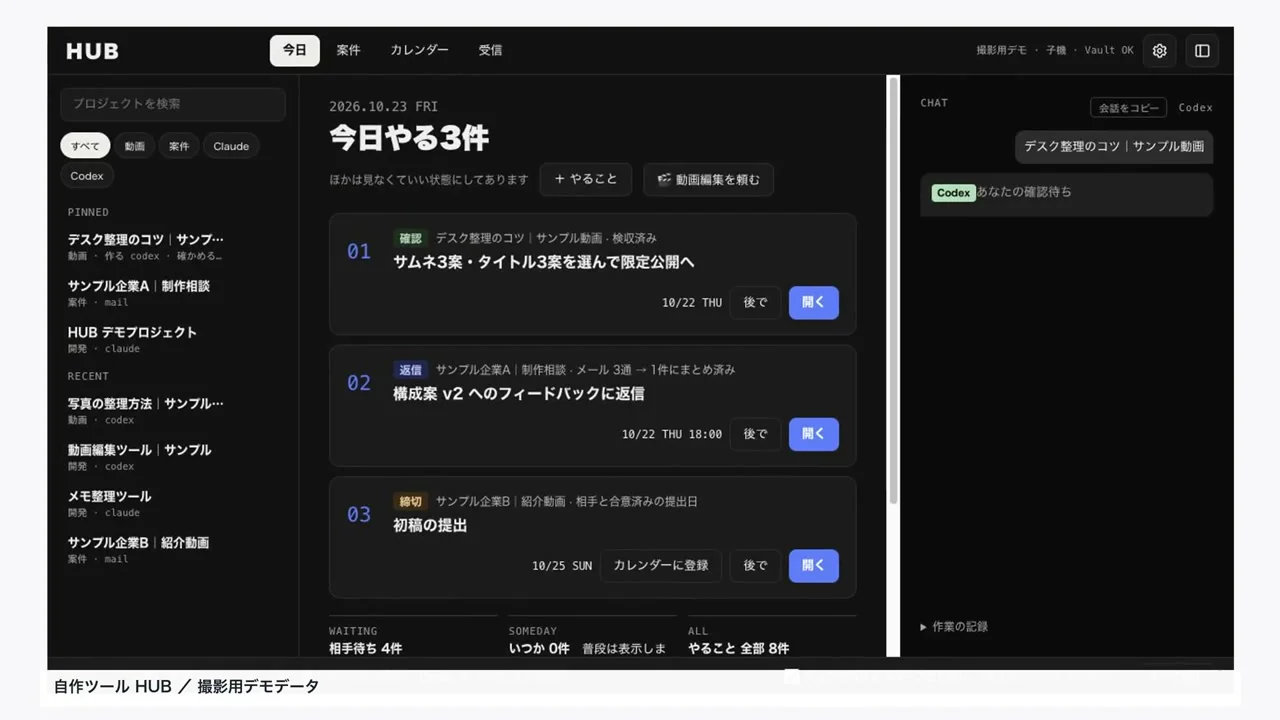This screenshot has height=720, width=1280.
Task: Click the 会話をコピー button in chat
Action: click(x=1128, y=108)
